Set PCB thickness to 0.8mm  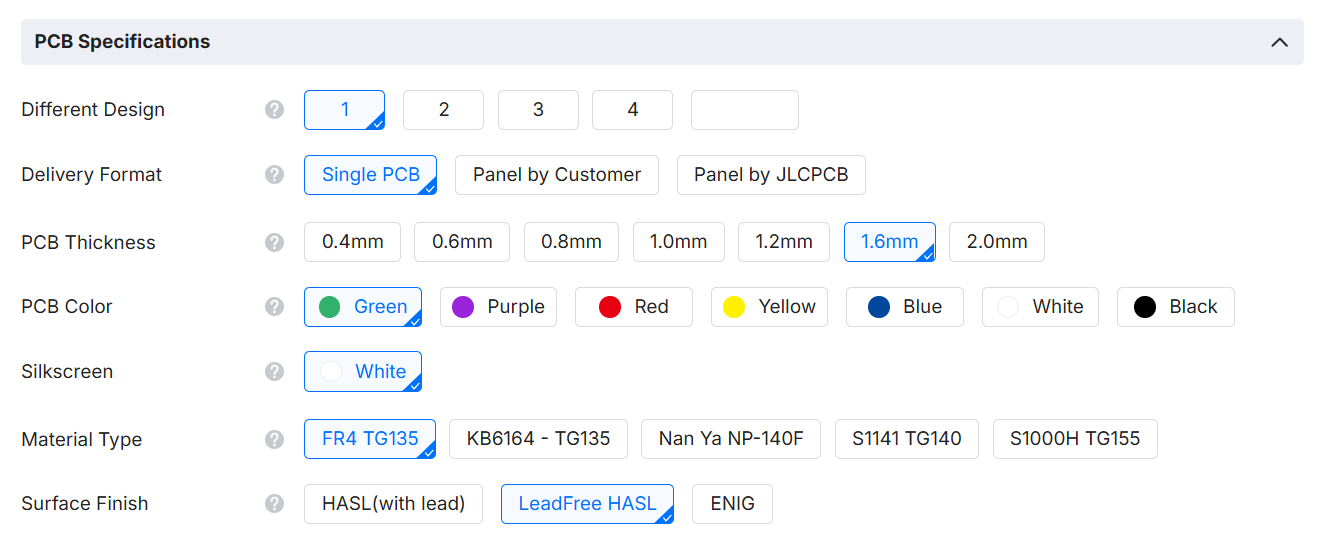point(571,242)
